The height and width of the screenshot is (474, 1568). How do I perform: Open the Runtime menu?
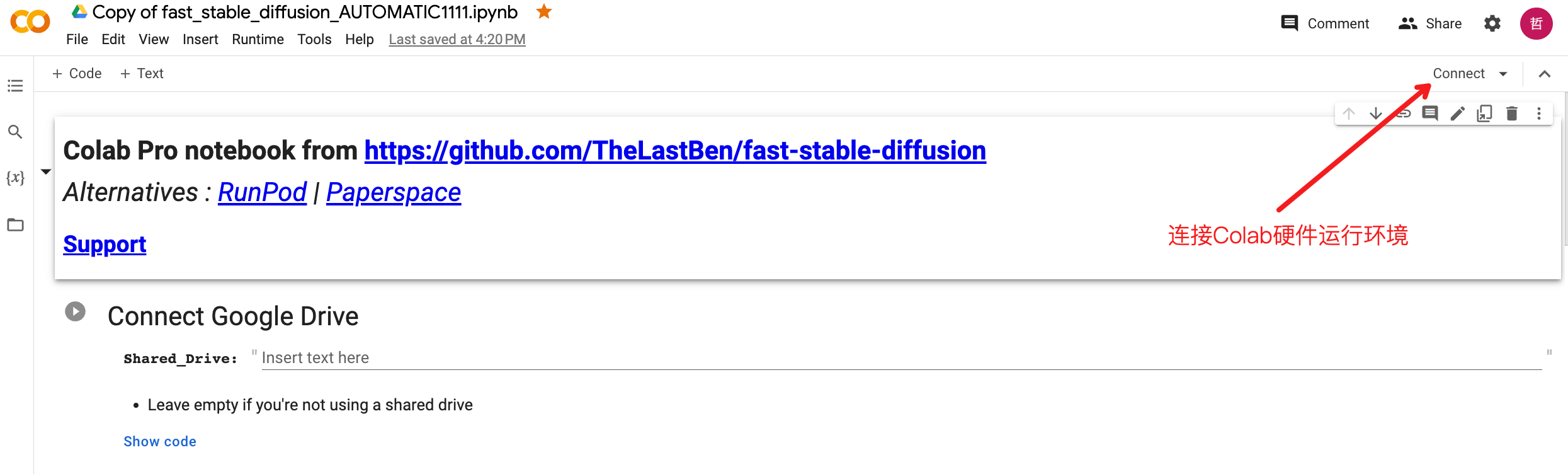coord(258,39)
